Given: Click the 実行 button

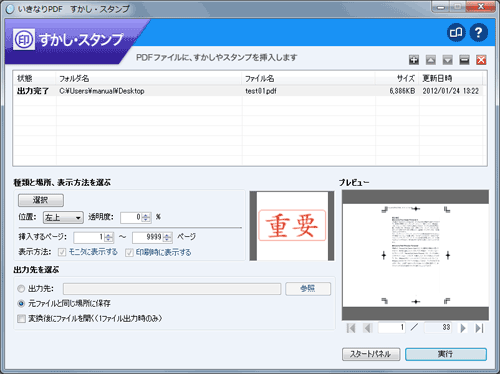Looking at the screenshot, I should (446, 354).
